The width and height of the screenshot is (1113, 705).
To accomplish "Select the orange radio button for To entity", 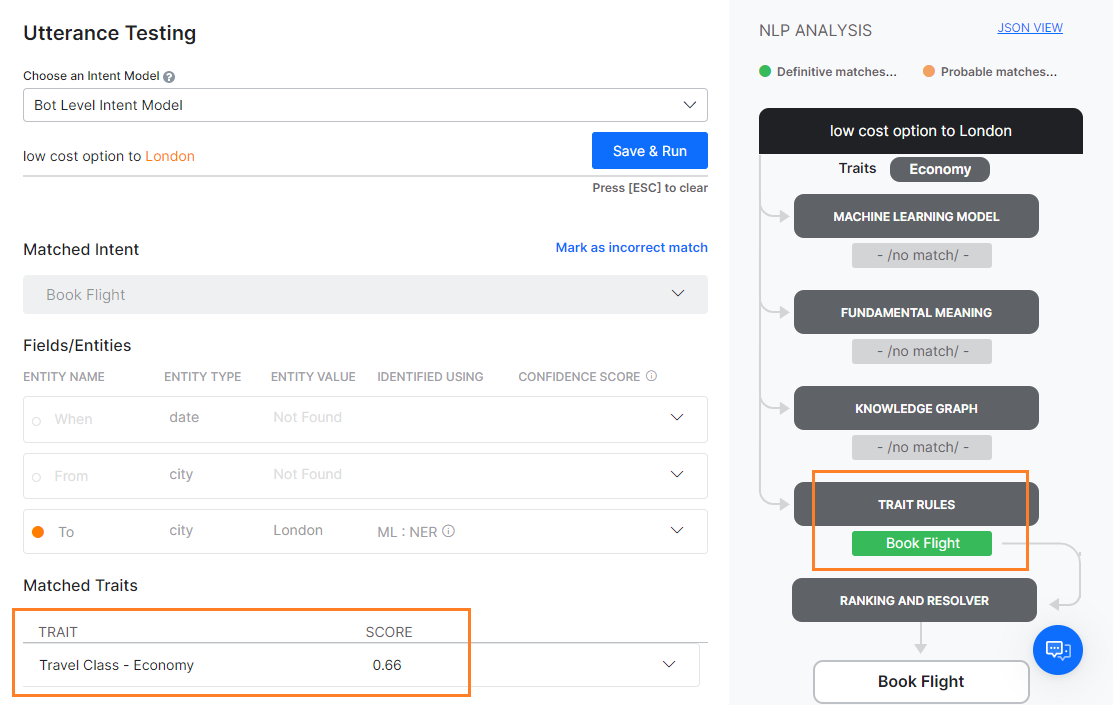I will [x=38, y=532].
